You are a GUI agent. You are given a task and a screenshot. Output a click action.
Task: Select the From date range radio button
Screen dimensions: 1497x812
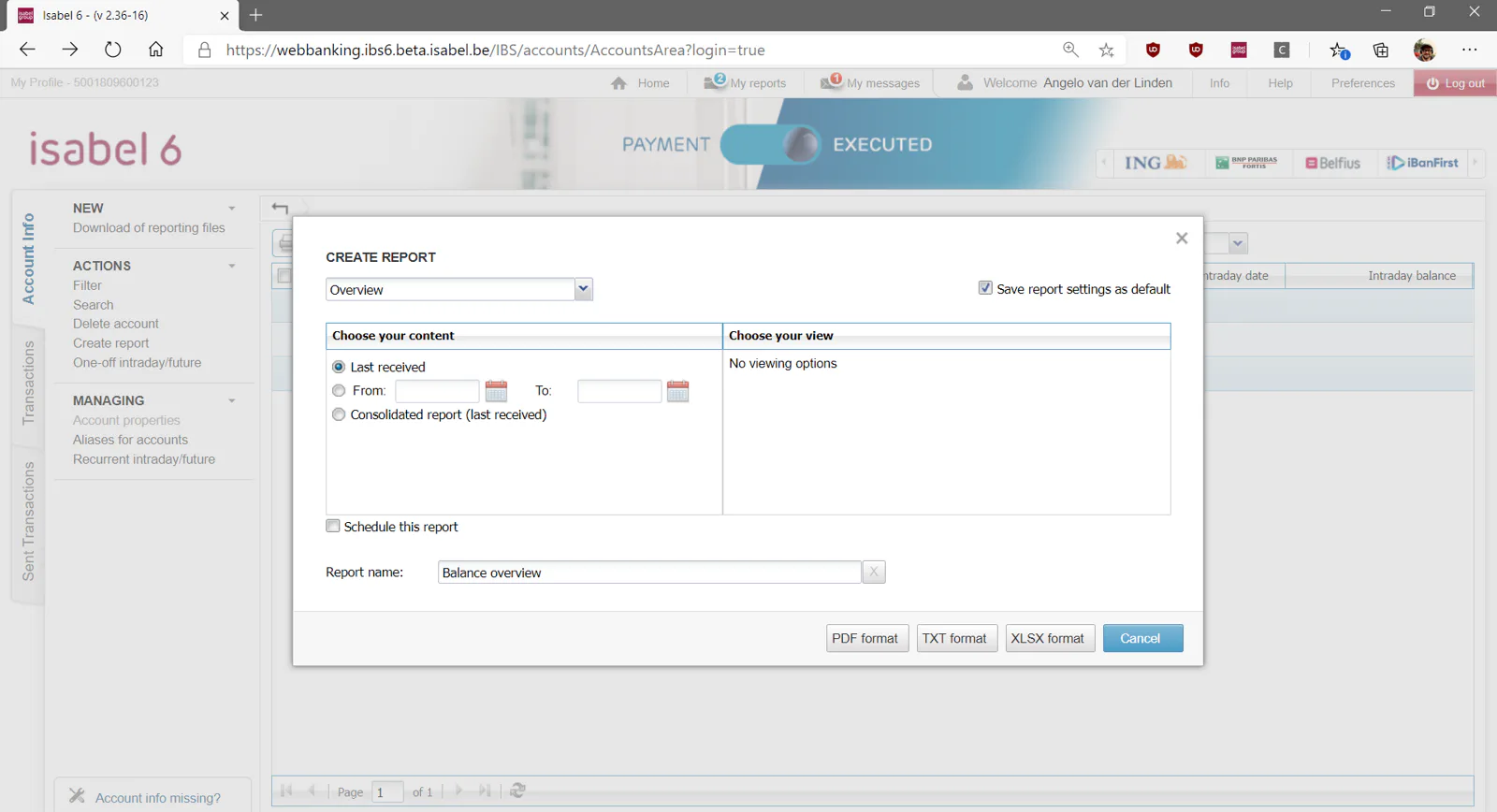point(339,391)
